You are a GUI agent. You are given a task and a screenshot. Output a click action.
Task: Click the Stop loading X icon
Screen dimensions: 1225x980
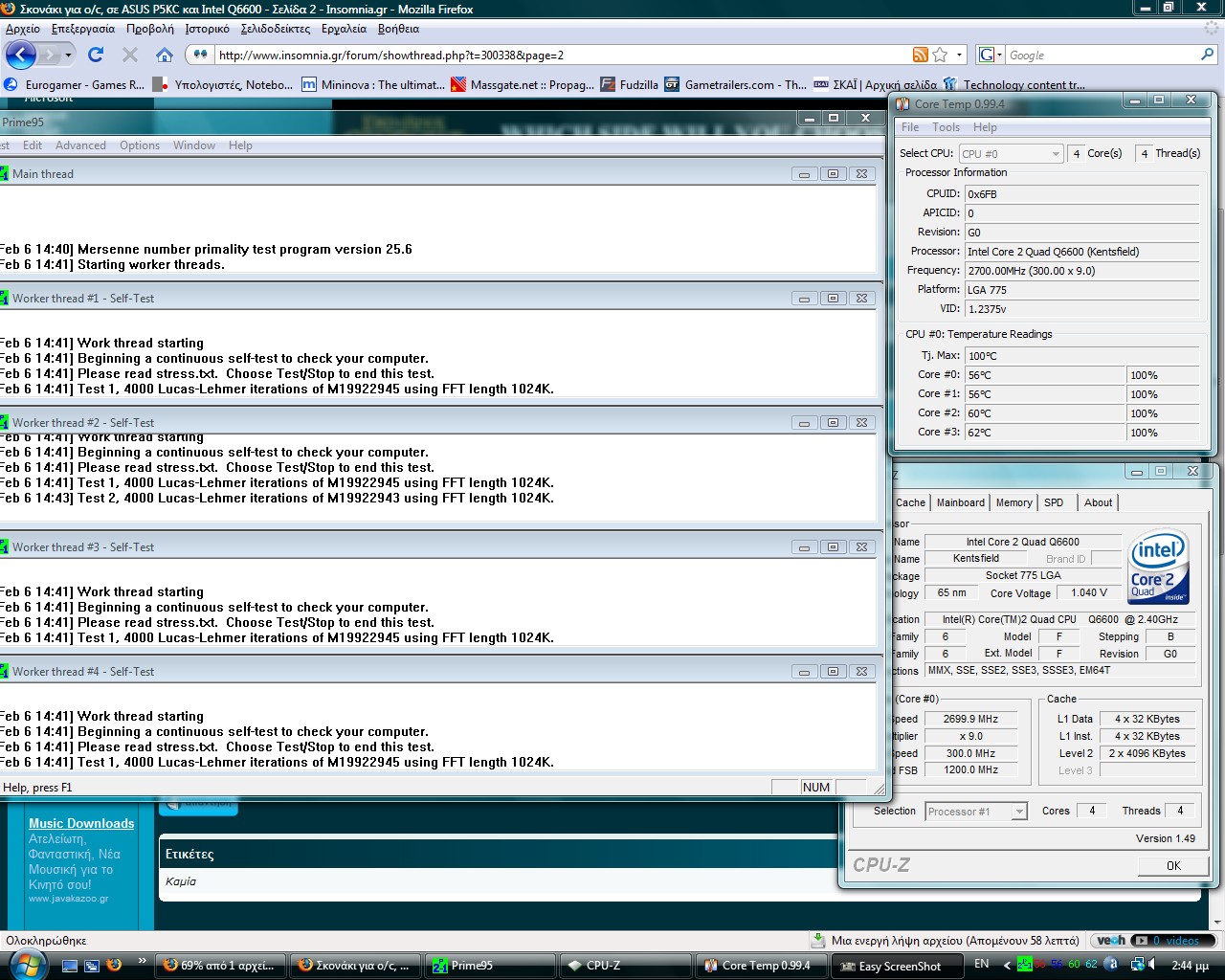(129, 55)
